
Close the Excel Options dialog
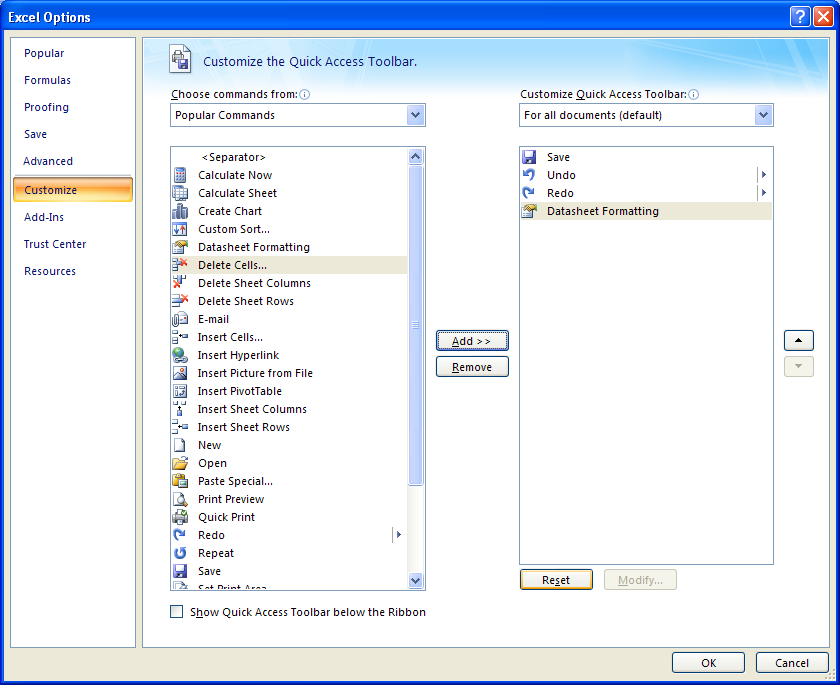pyautogui.click(x=823, y=17)
